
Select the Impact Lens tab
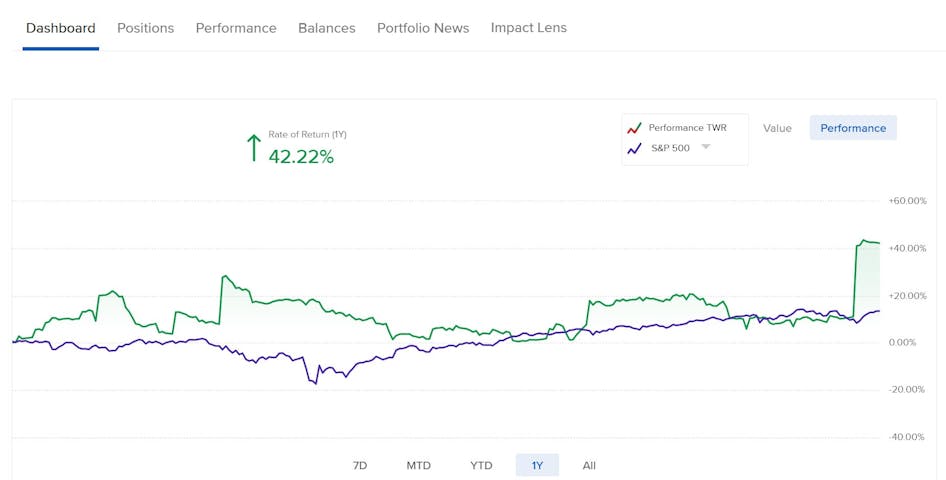(x=528, y=28)
